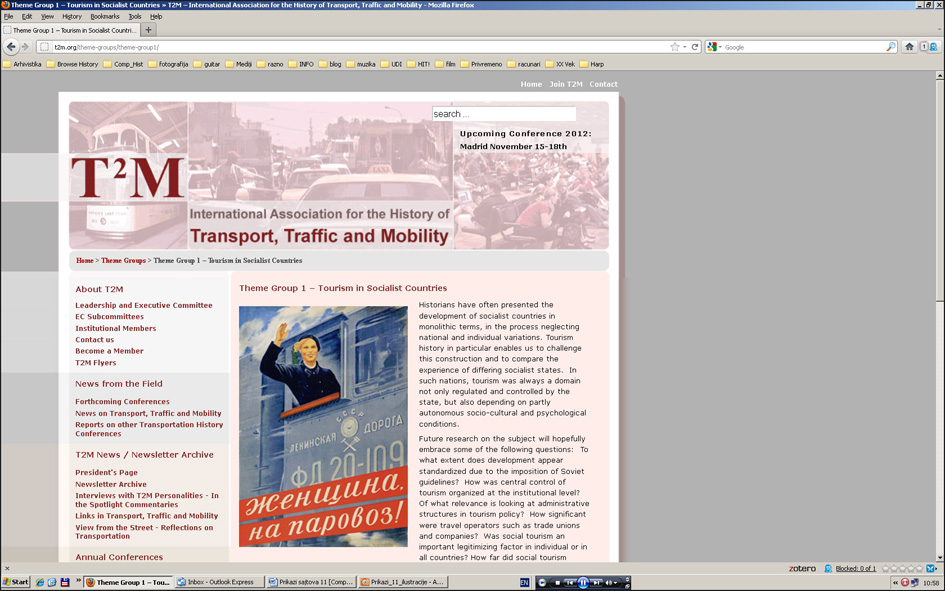945x591 pixels.
Task: Open the Newsletter Archive link
Action: 110,484
